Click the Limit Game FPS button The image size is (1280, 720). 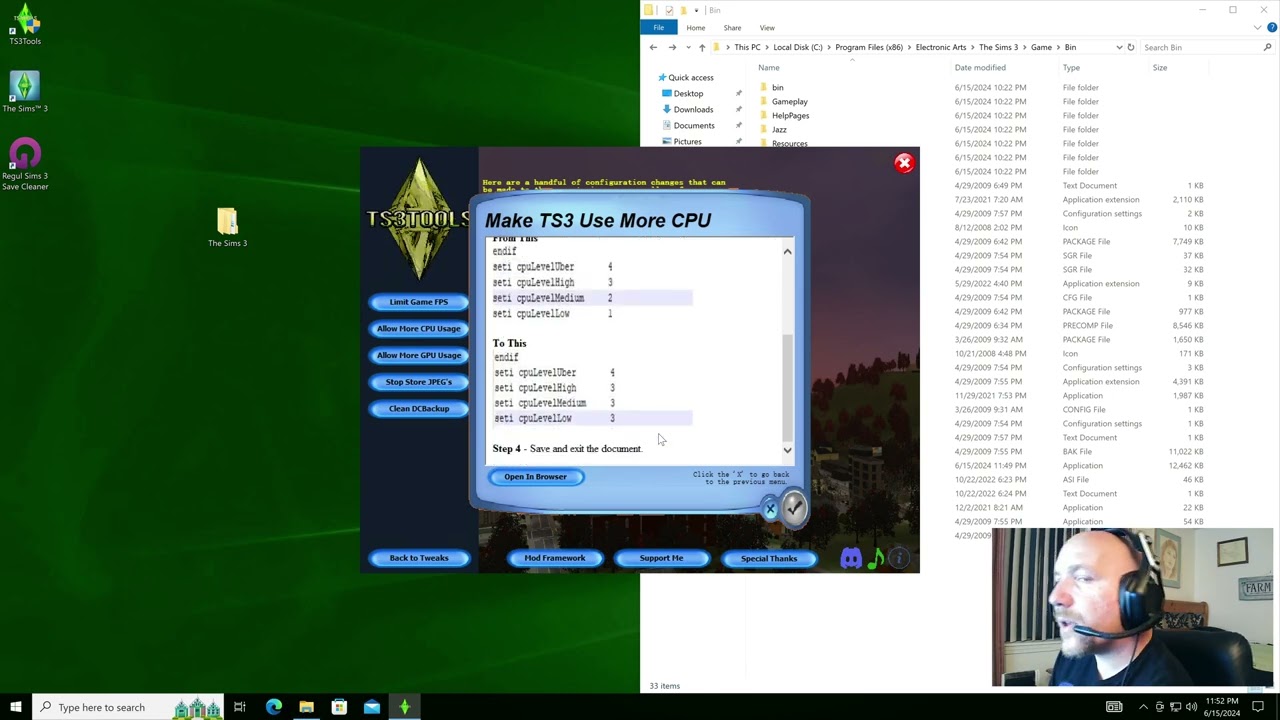point(419,302)
